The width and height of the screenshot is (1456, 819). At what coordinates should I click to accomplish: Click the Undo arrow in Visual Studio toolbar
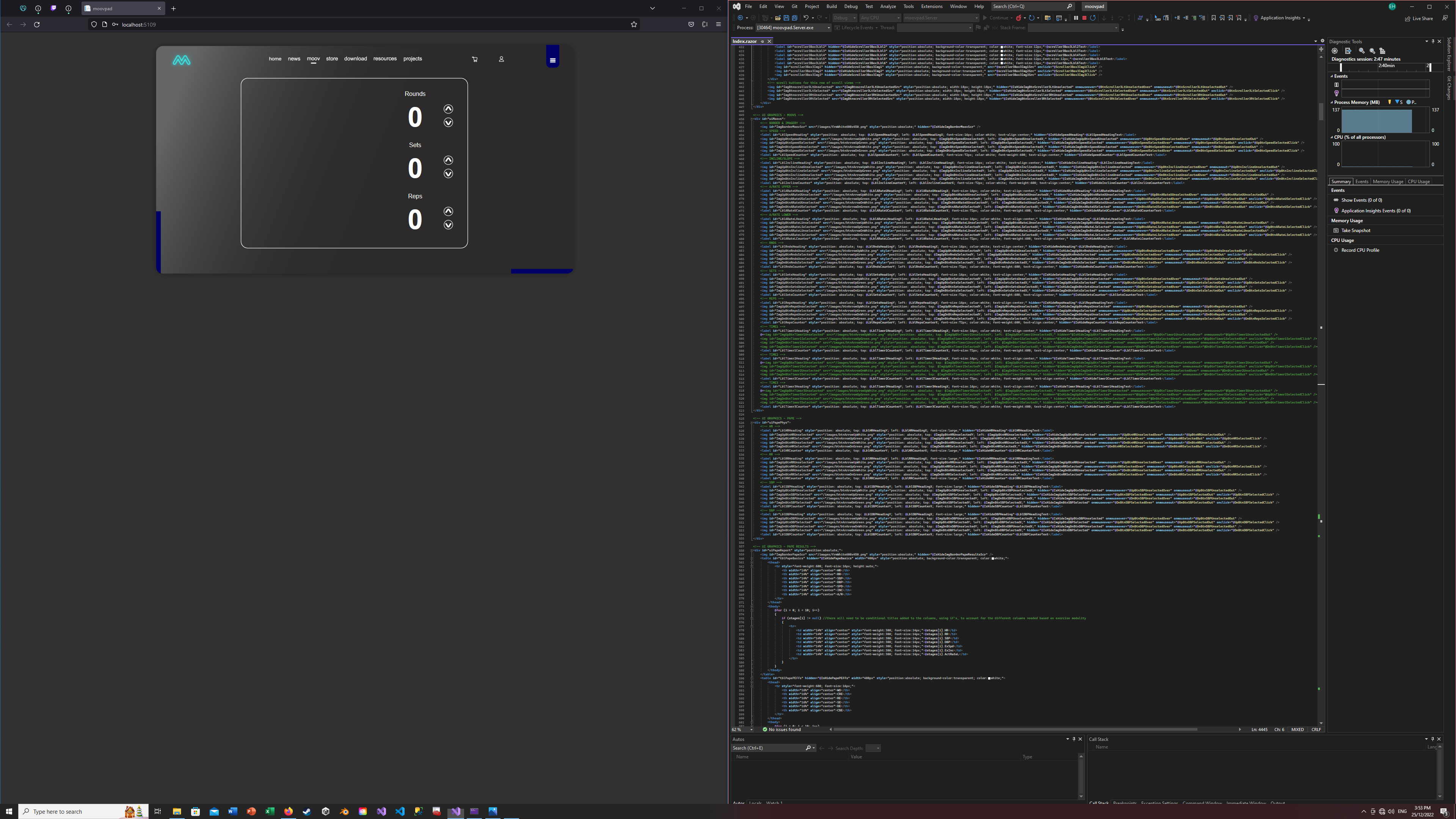[806, 18]
